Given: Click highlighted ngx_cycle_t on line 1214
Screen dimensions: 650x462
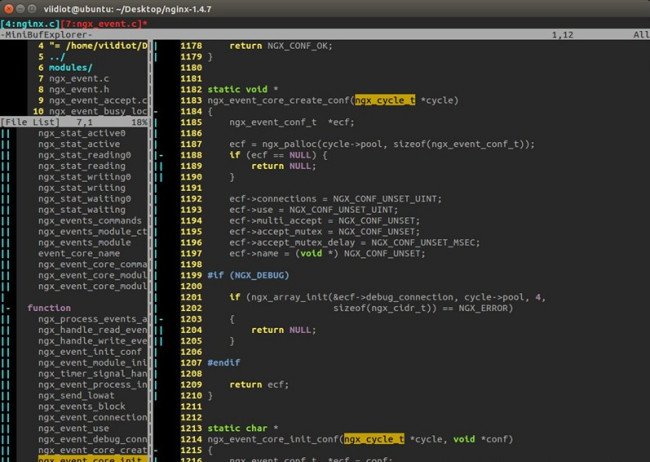Looking at the screenshot, I should 372,438.
